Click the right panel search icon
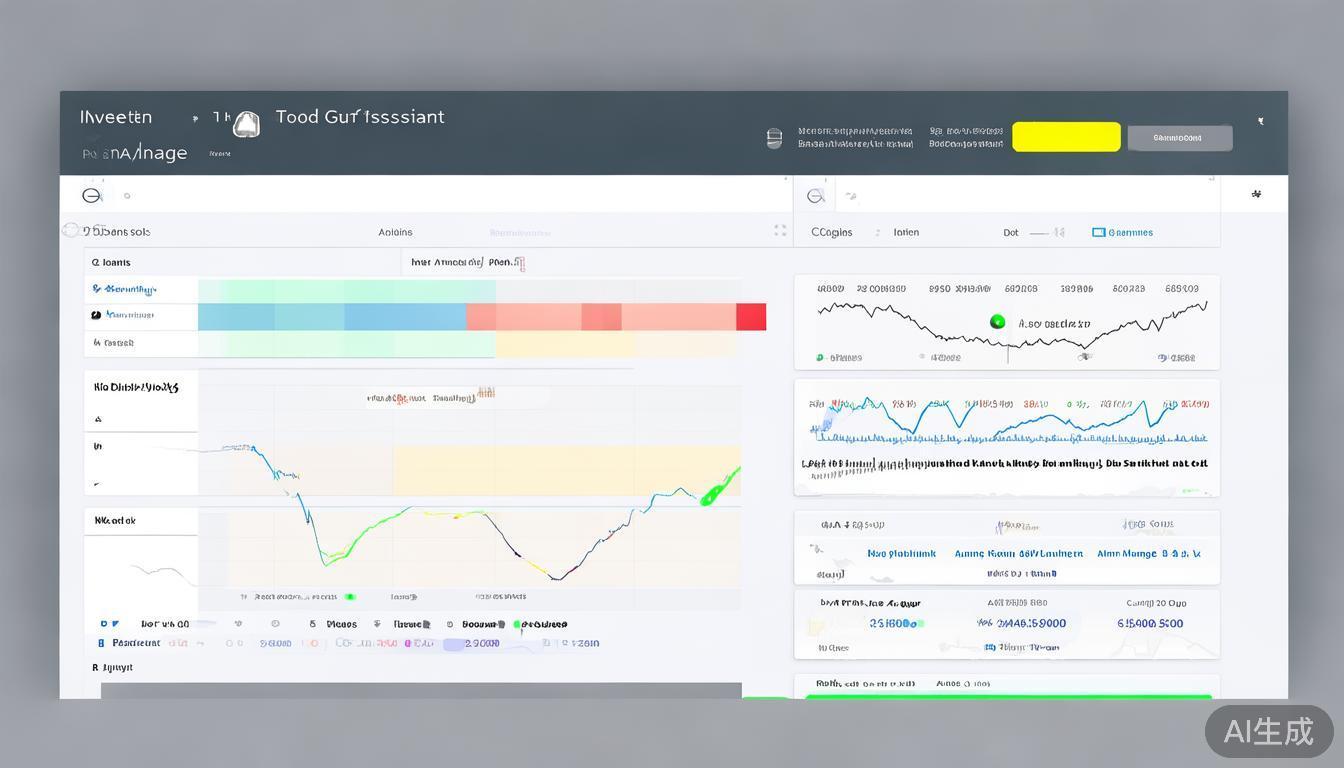Image resolution: width=1344 pixels, height=768 pixels. point(816,196)
